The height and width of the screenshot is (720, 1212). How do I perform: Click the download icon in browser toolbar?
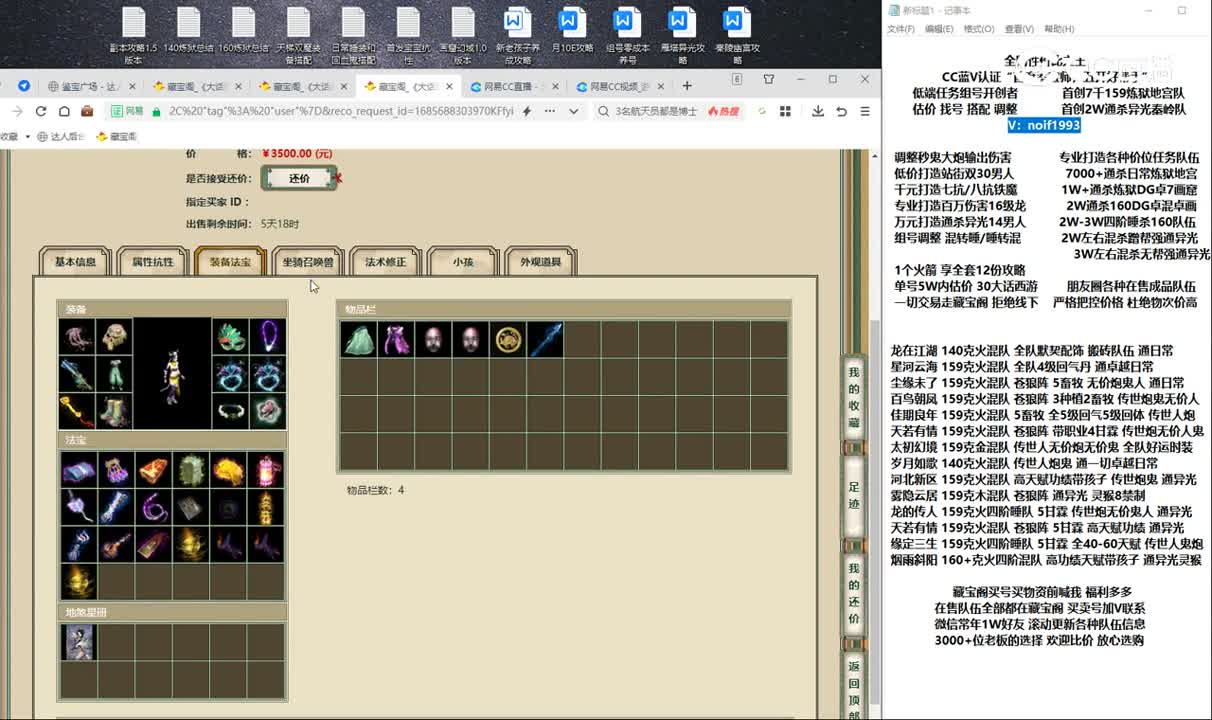coord(816,111)
